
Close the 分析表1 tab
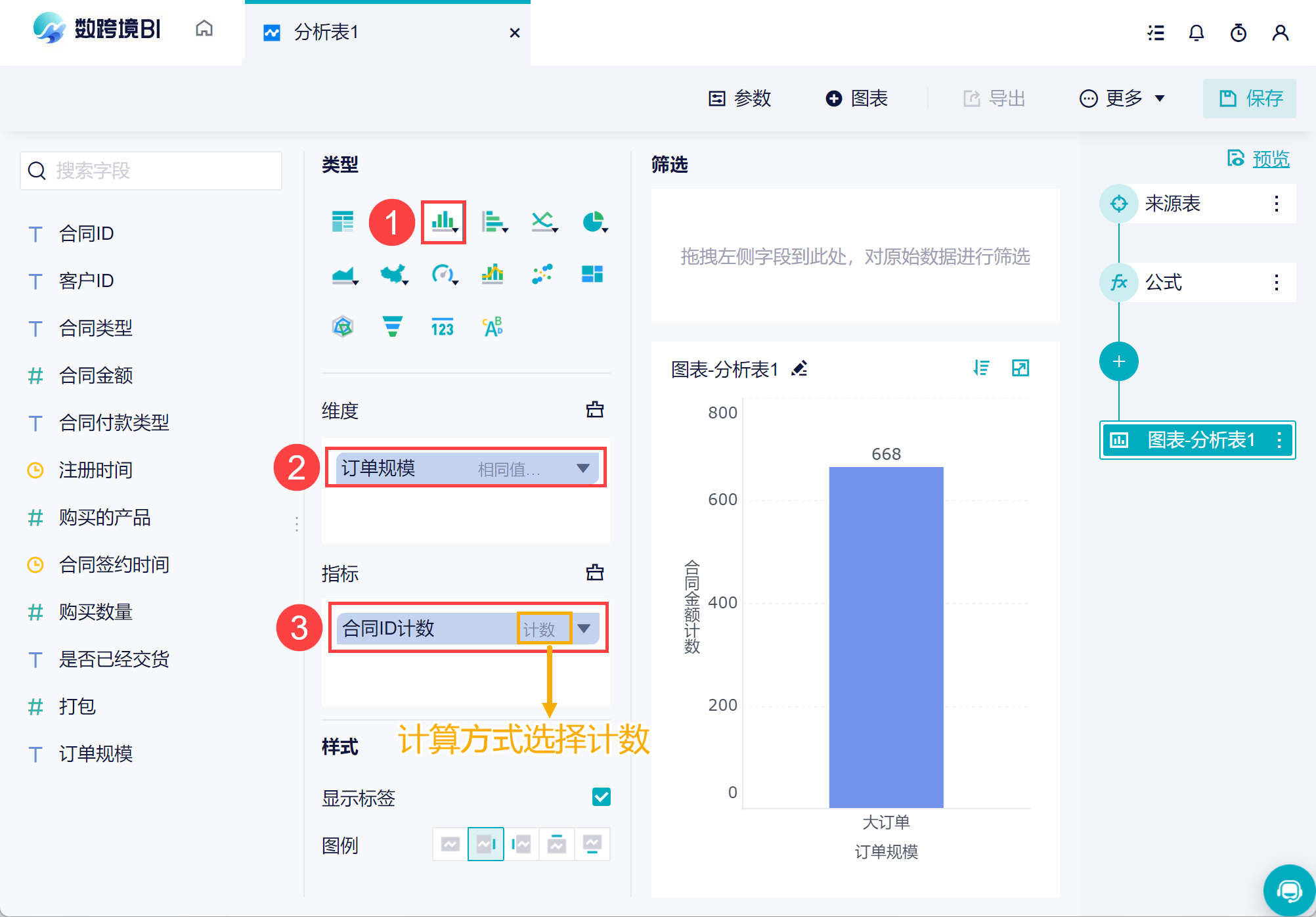[515, 33]
